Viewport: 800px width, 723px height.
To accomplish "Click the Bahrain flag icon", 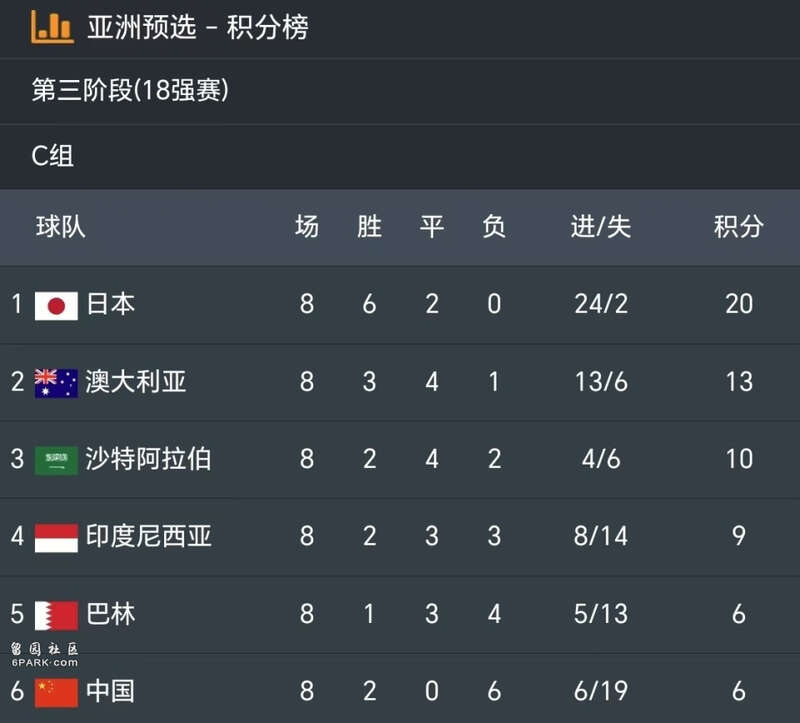I will [x=56, y=615].
